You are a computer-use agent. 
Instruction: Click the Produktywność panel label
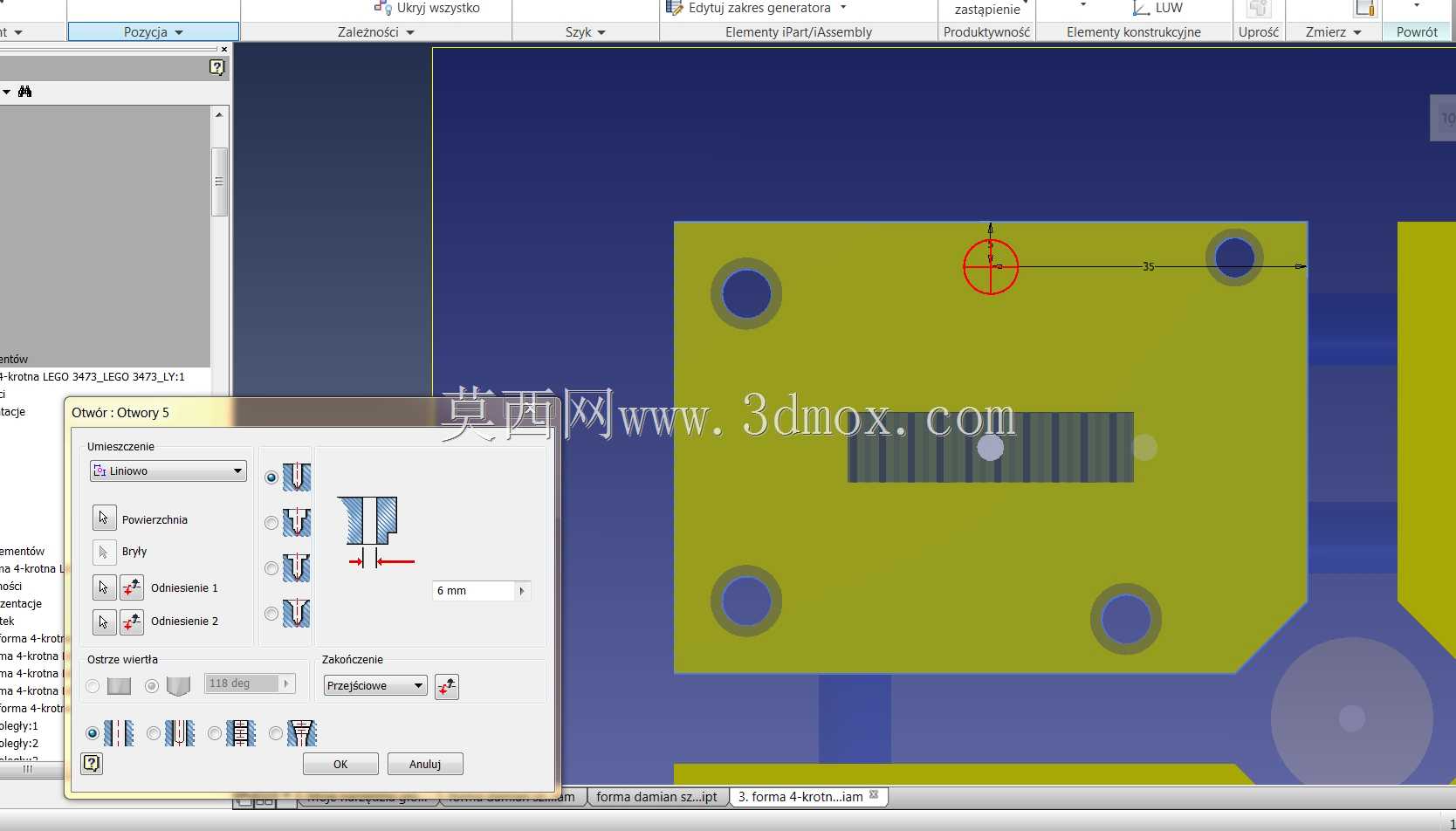click(x=986, y=32)
